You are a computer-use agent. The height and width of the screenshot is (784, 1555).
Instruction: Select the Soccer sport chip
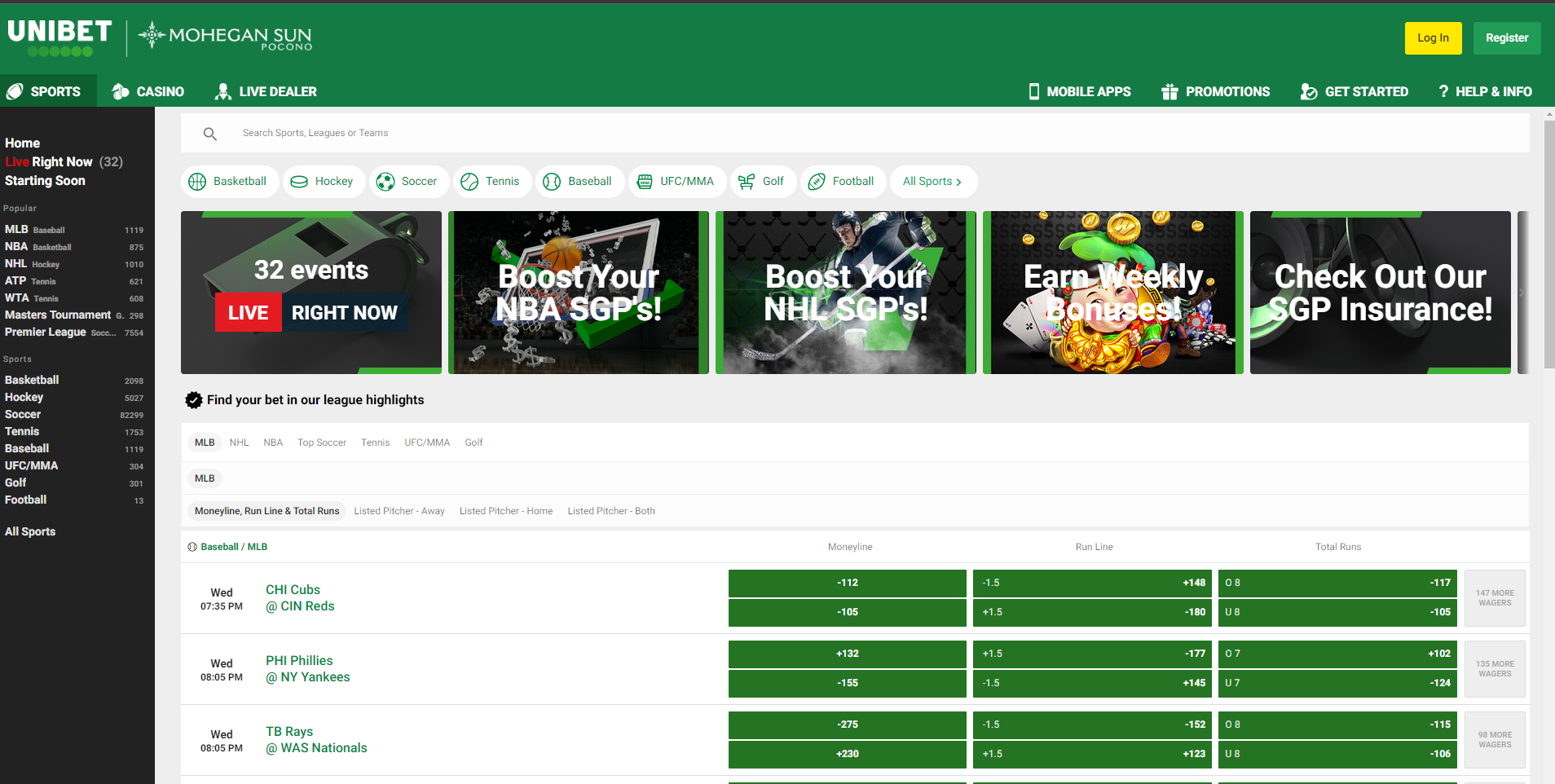[408, 182]
